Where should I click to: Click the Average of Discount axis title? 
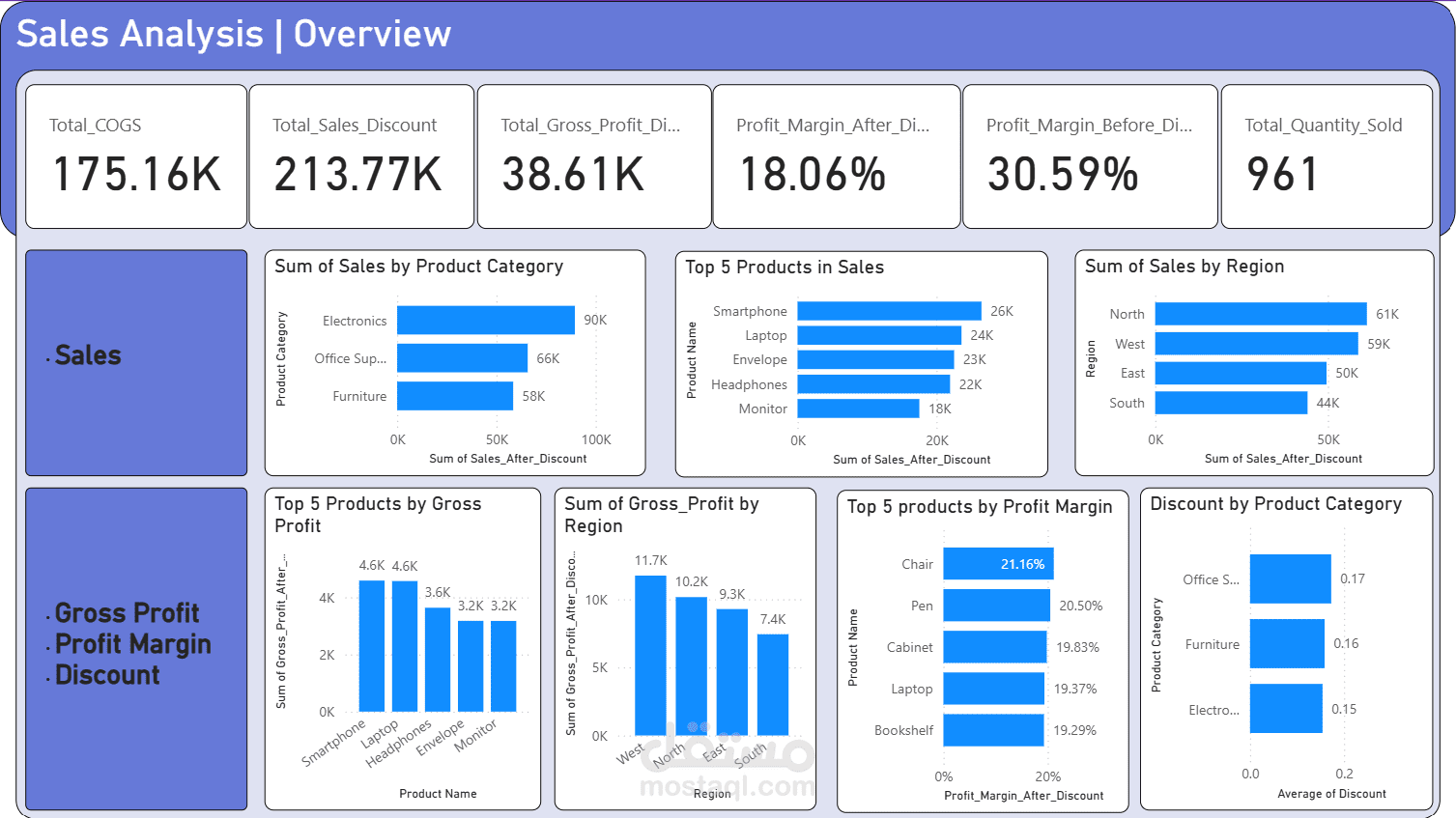click(1331, 794)
